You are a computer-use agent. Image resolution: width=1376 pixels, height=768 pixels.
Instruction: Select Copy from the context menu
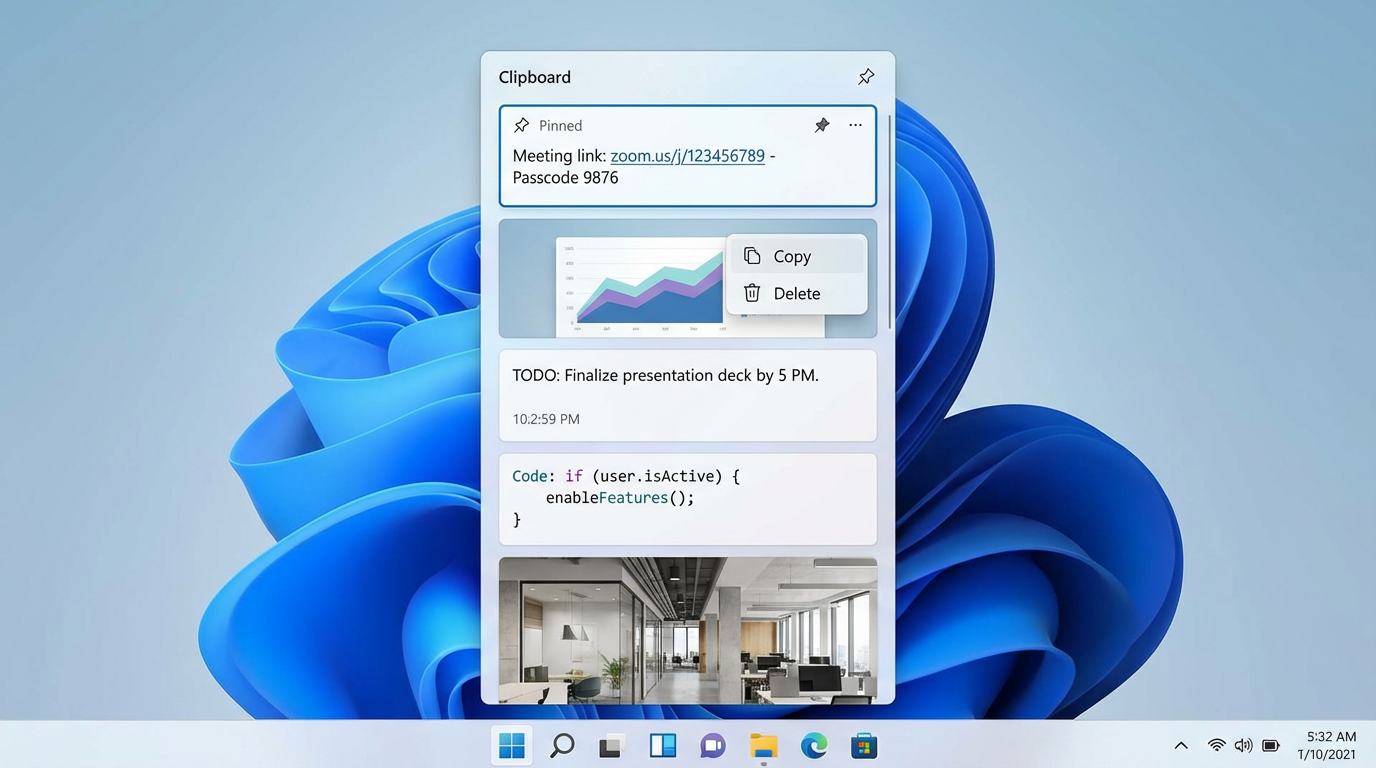pyautogui.click(x=793, y=256)
